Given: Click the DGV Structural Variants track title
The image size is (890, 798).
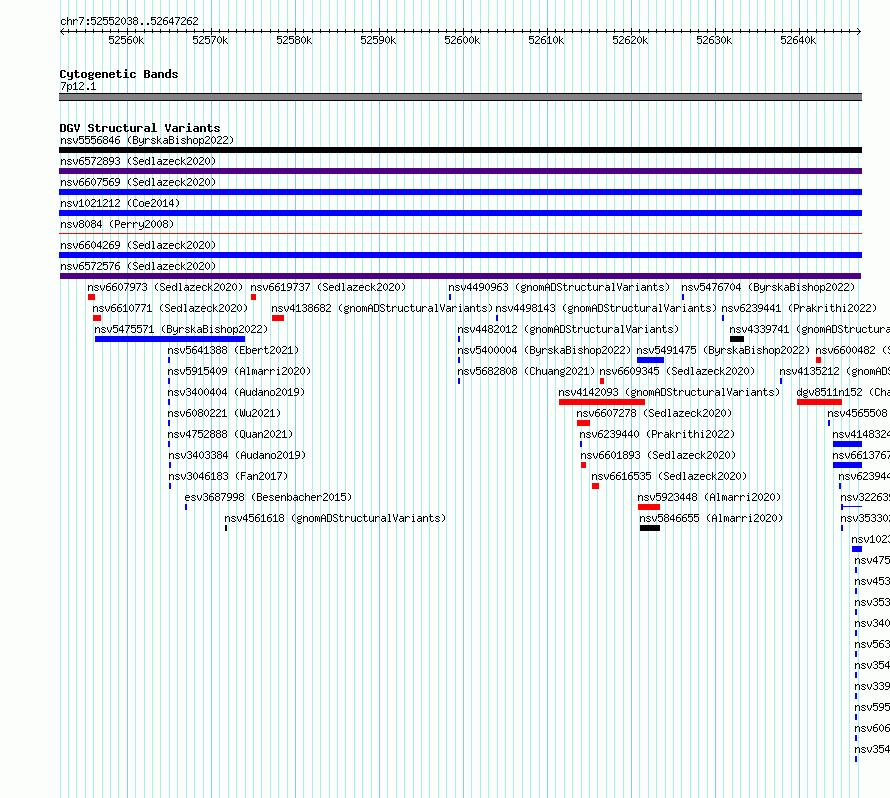Looking at the screenshot, I should click(x=140, y=128).
